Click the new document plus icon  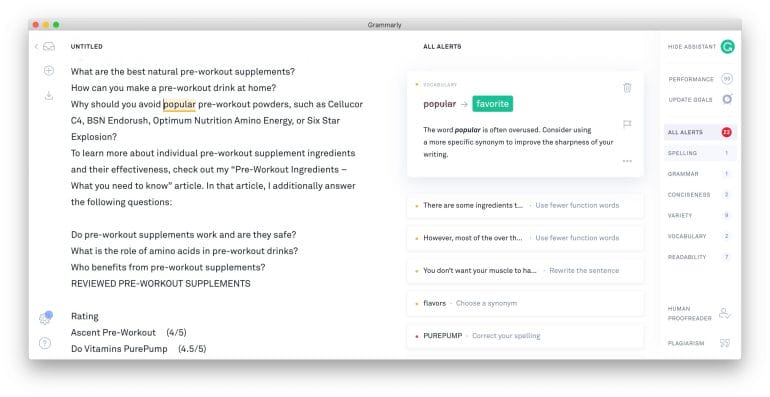tap(49, 71)
